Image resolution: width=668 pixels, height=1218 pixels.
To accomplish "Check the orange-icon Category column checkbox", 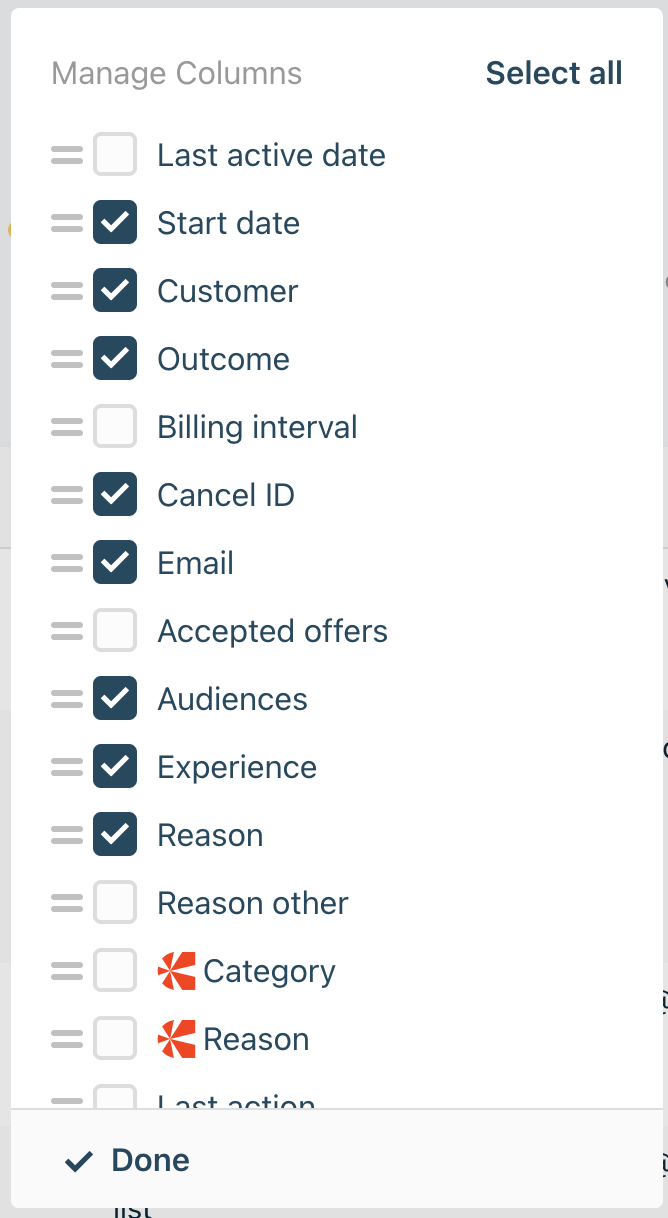I will [115, 971].
